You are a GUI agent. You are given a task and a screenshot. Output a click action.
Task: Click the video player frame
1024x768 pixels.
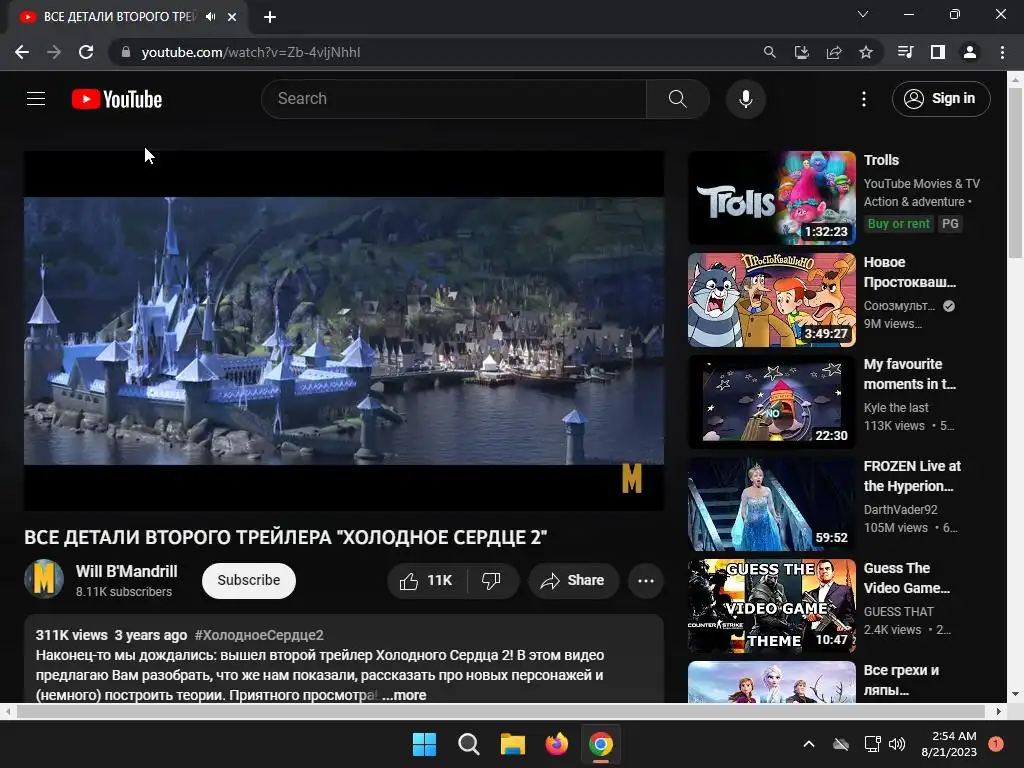(x=344, y=330)
